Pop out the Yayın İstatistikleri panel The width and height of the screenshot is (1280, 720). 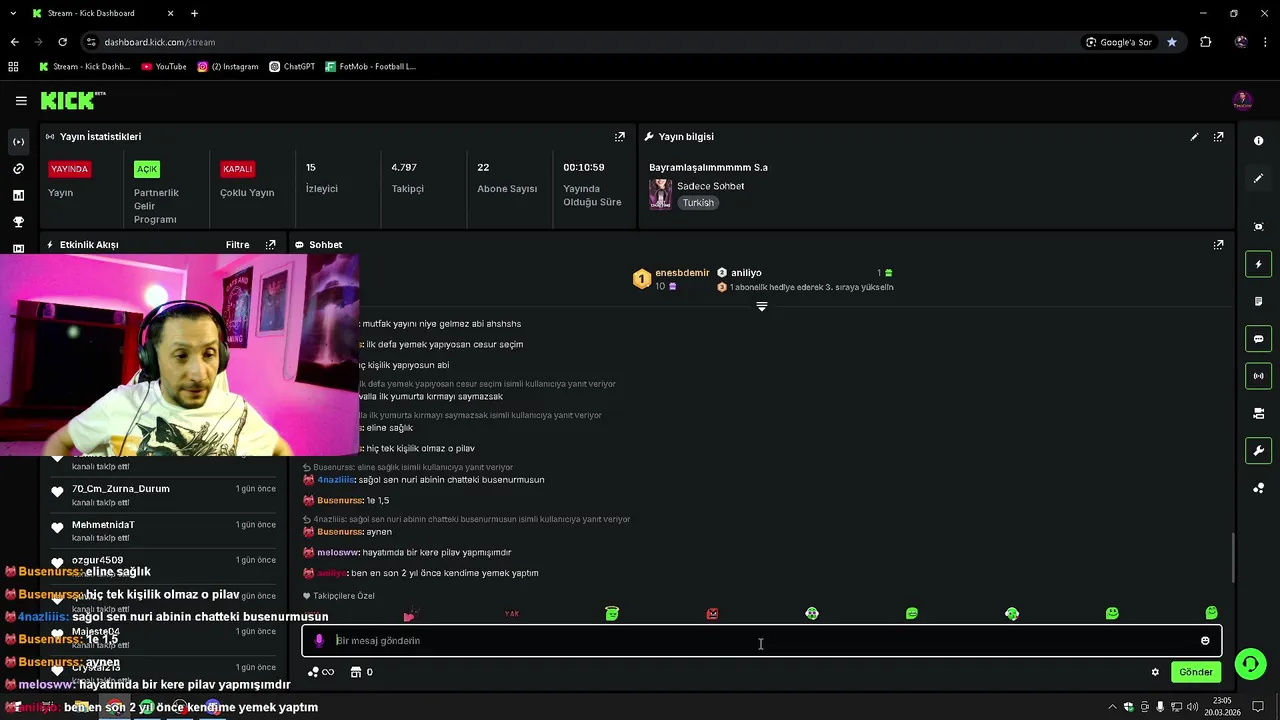[620, 137]
